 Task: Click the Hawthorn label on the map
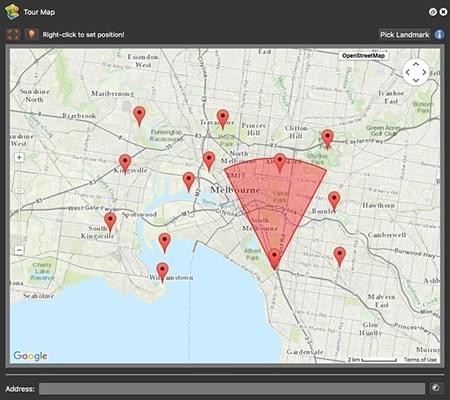(x=379, y=205)
